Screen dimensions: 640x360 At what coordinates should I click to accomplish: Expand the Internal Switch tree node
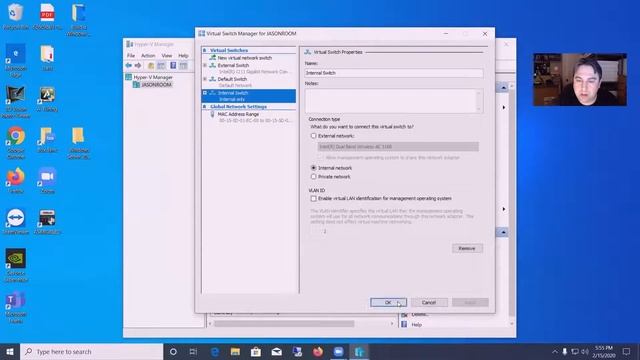[x=205, y=93]
